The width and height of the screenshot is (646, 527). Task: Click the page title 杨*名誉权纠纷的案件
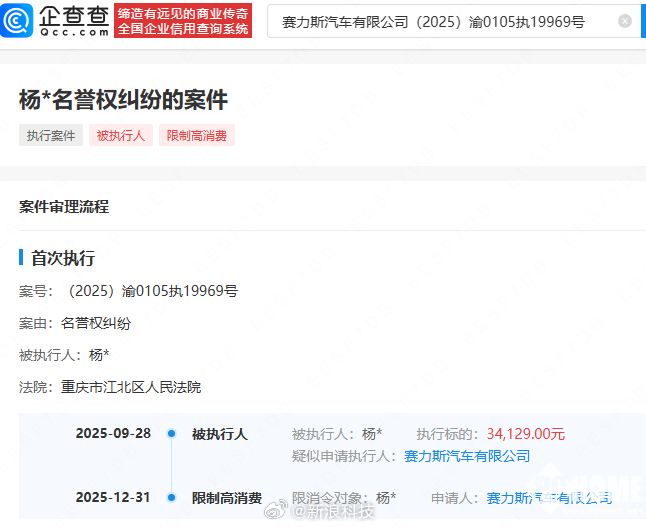[x=123, y=99]
